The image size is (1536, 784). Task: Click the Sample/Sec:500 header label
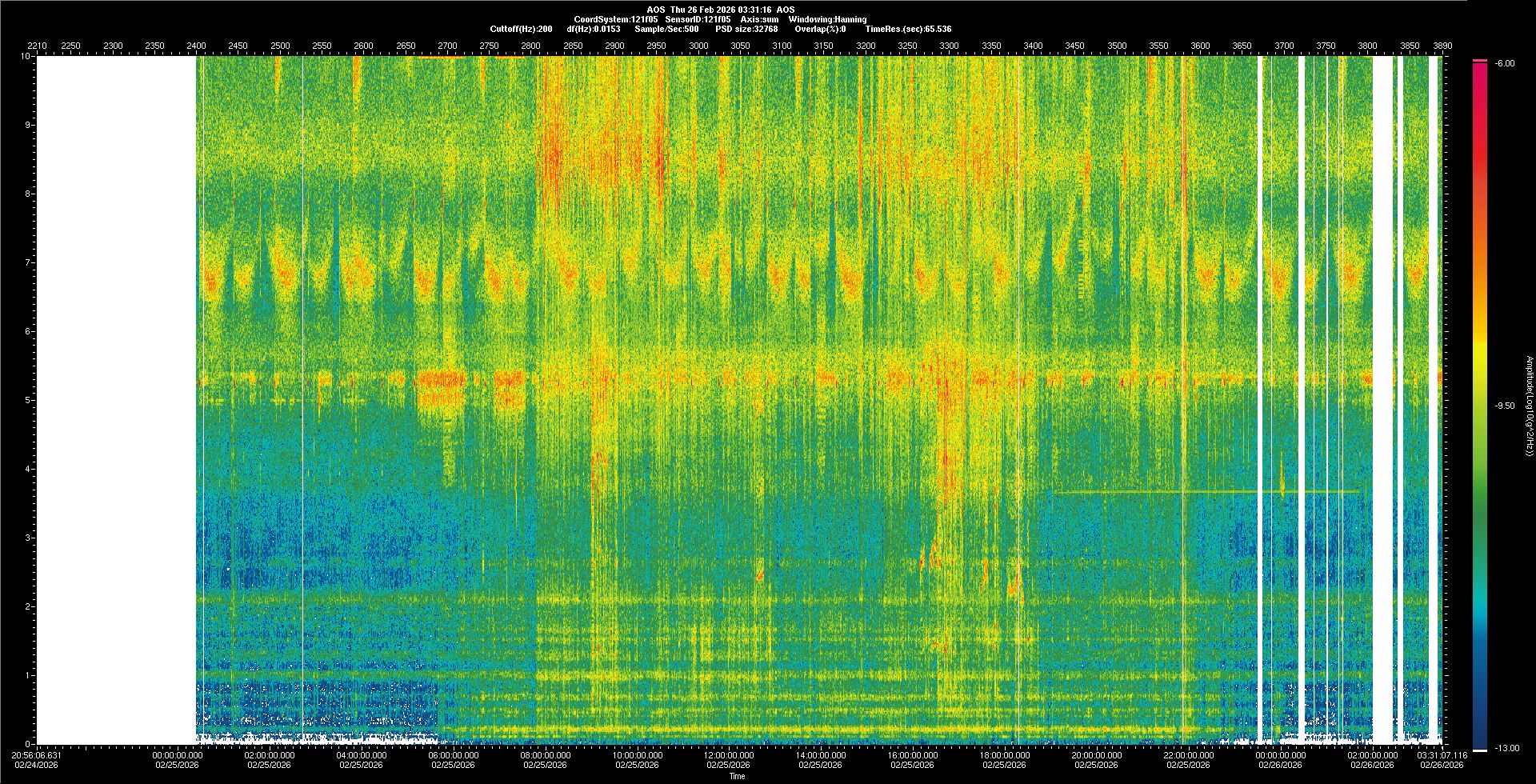click(666, 29)
